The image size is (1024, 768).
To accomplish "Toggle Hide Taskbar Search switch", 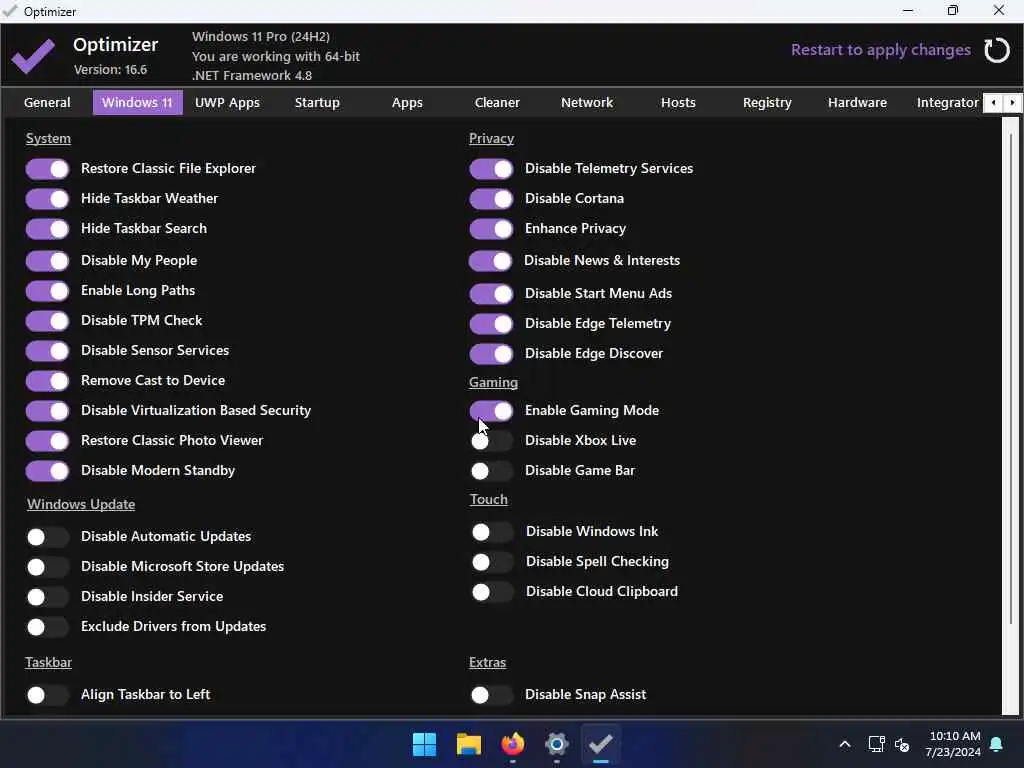I will (x=47, y=229).
